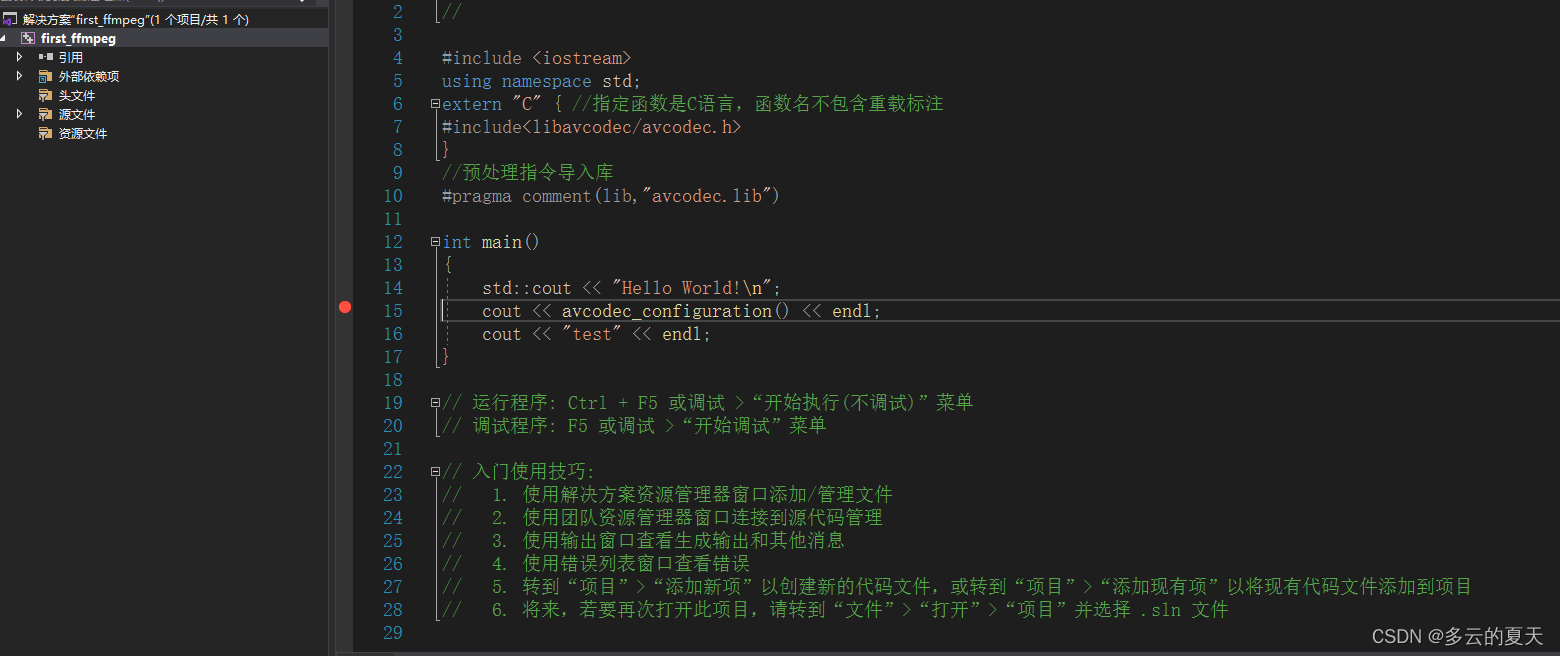
Task: Click the first_ffmpeg project icon
Action: pos(28,39)
